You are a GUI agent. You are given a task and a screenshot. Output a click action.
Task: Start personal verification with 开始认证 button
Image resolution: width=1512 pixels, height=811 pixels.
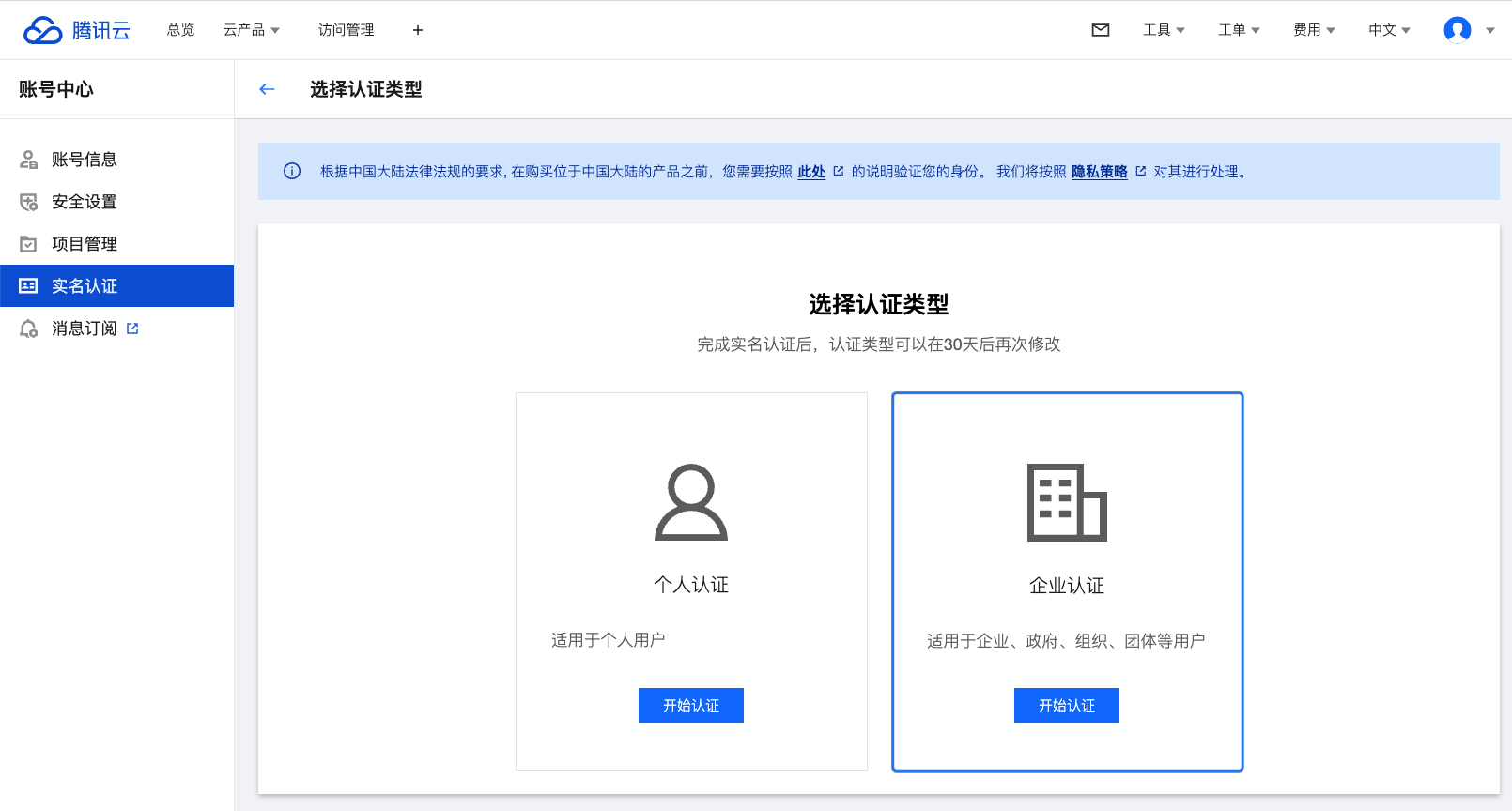pos(691,705)
